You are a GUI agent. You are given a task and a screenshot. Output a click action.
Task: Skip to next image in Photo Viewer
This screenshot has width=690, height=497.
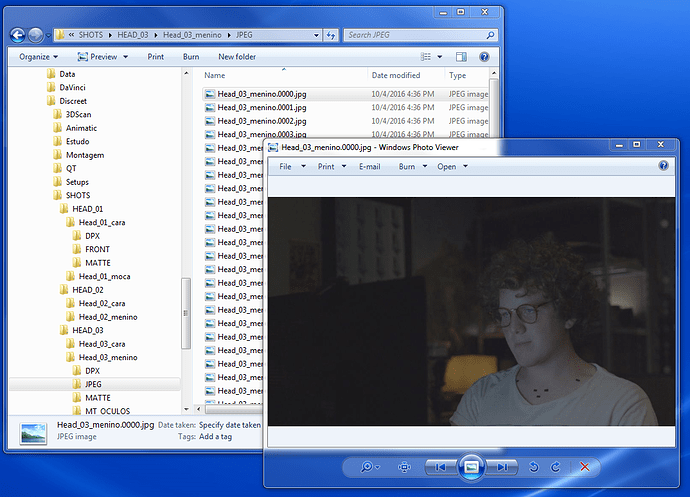pos(503,467)
